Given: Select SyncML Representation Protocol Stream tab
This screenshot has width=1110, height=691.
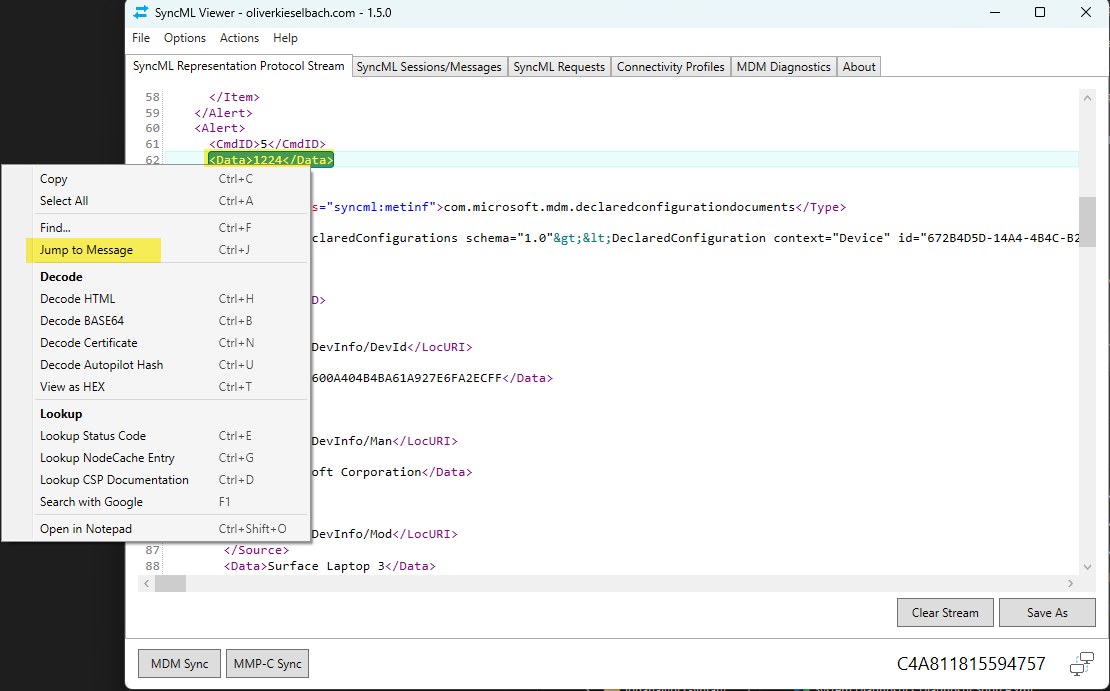Looking at the screenshot, I should 239,66.
